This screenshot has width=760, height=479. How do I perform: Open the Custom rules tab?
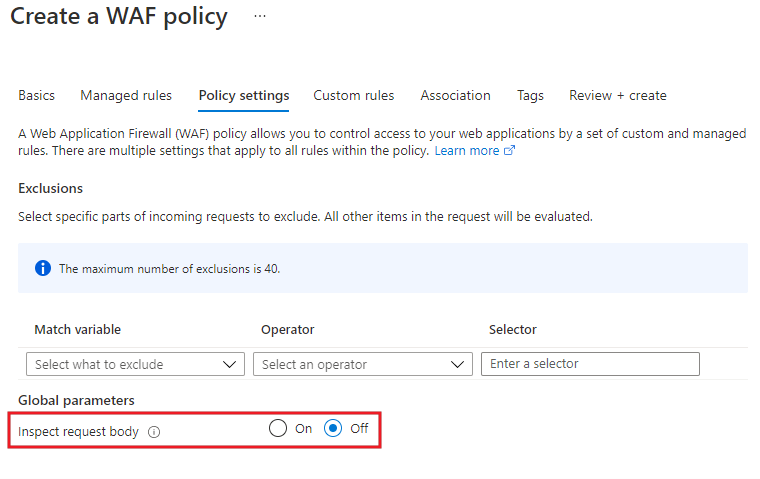pos(354,96)
